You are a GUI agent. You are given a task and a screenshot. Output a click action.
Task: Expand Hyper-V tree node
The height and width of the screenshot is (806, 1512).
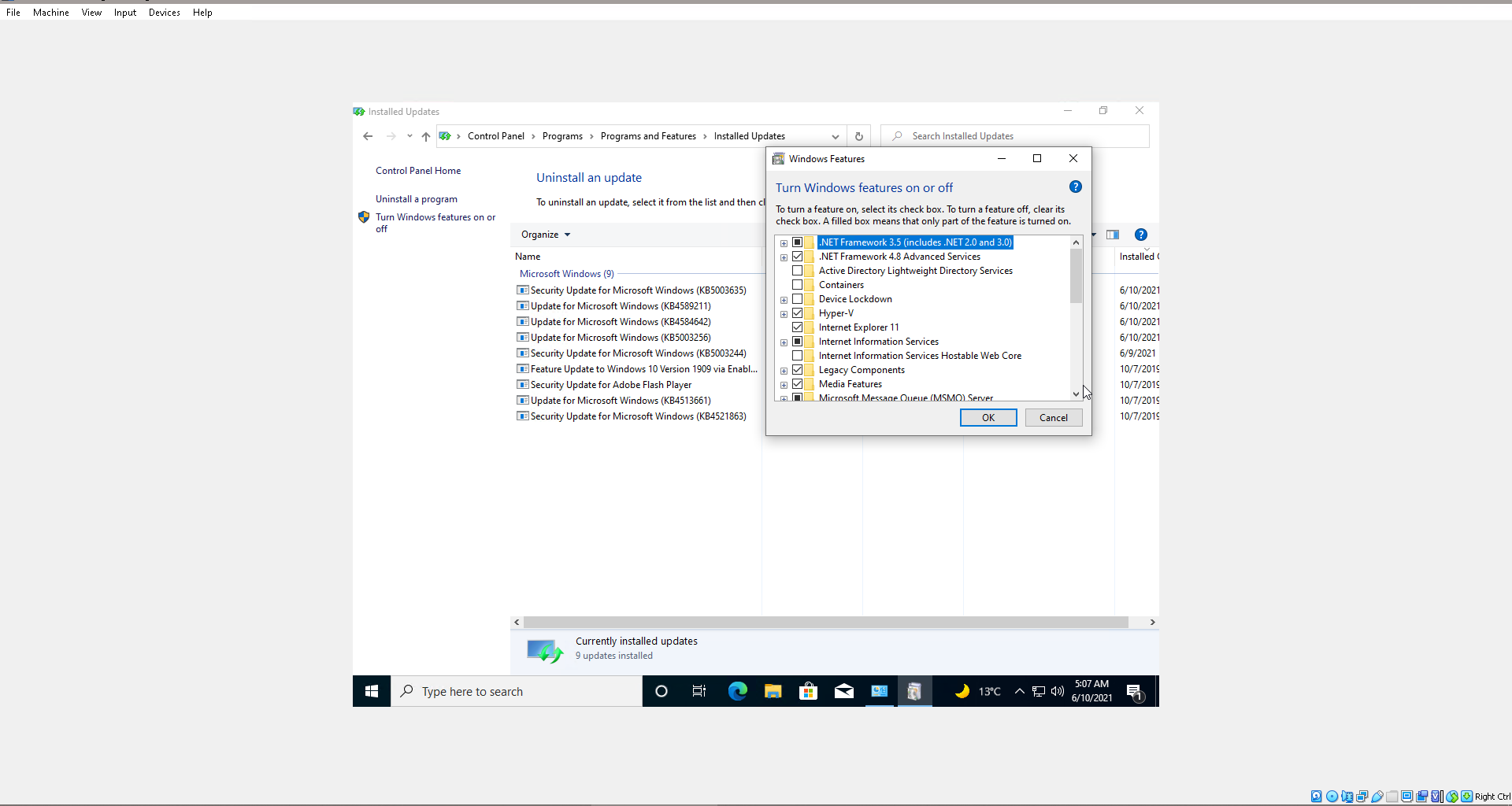point(784,314)
